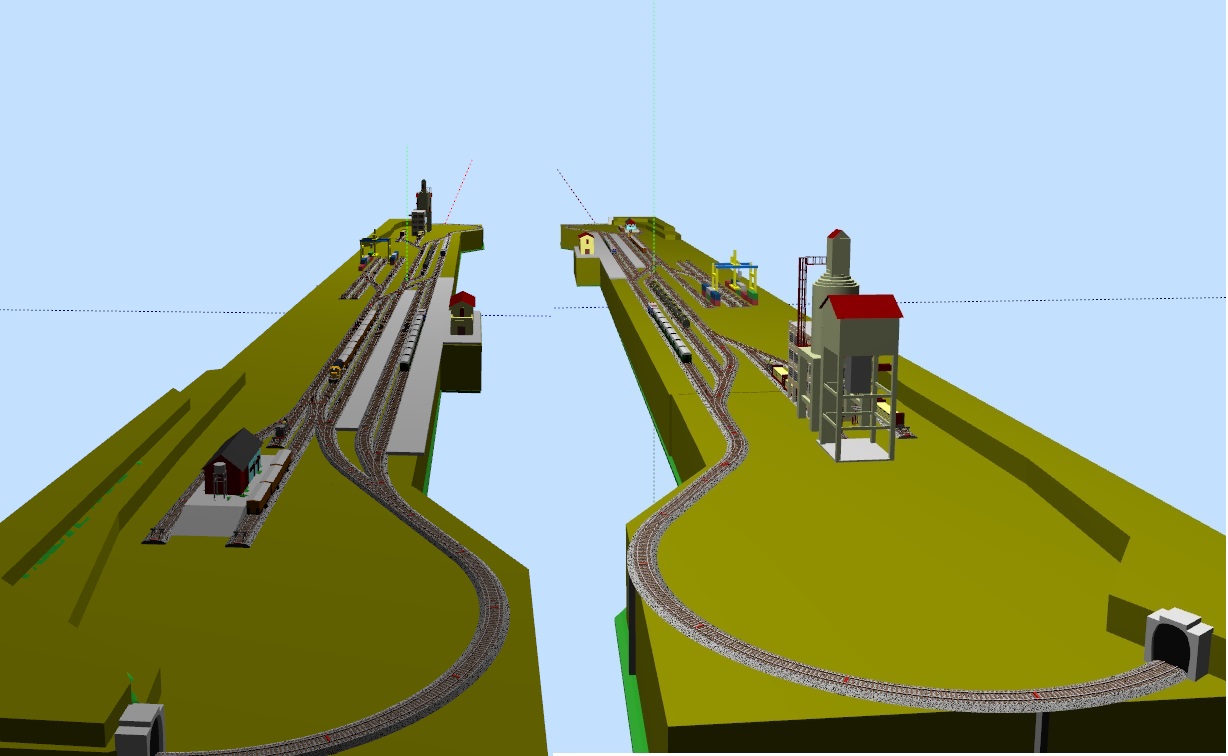The image size is (1228, 756).
Task: Select the green train on the right mainline
Action: pos(669,332)
